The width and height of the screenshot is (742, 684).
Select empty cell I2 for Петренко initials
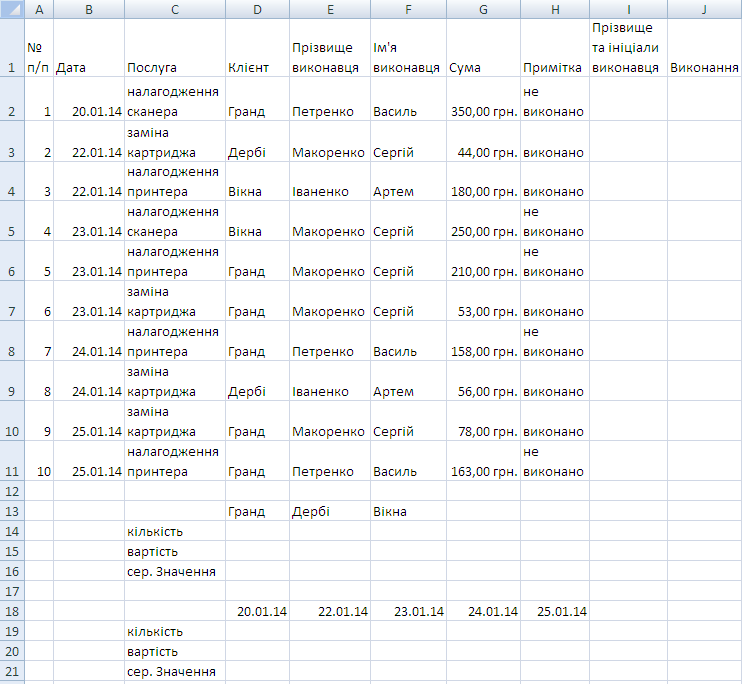(x=628, y=98)
